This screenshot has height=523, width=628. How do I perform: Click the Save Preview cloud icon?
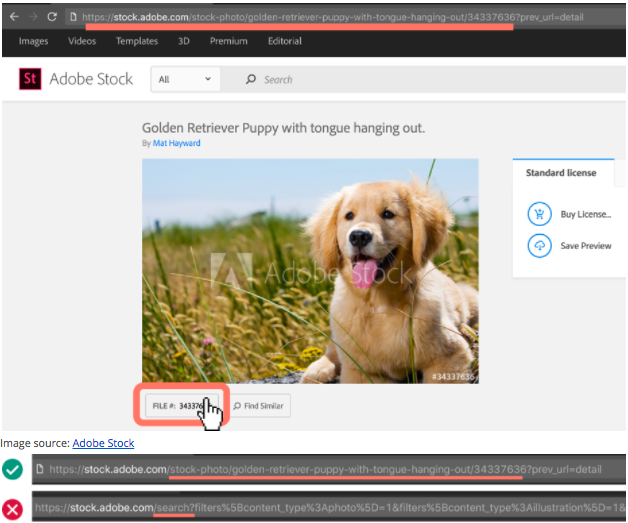pos(539,246)
